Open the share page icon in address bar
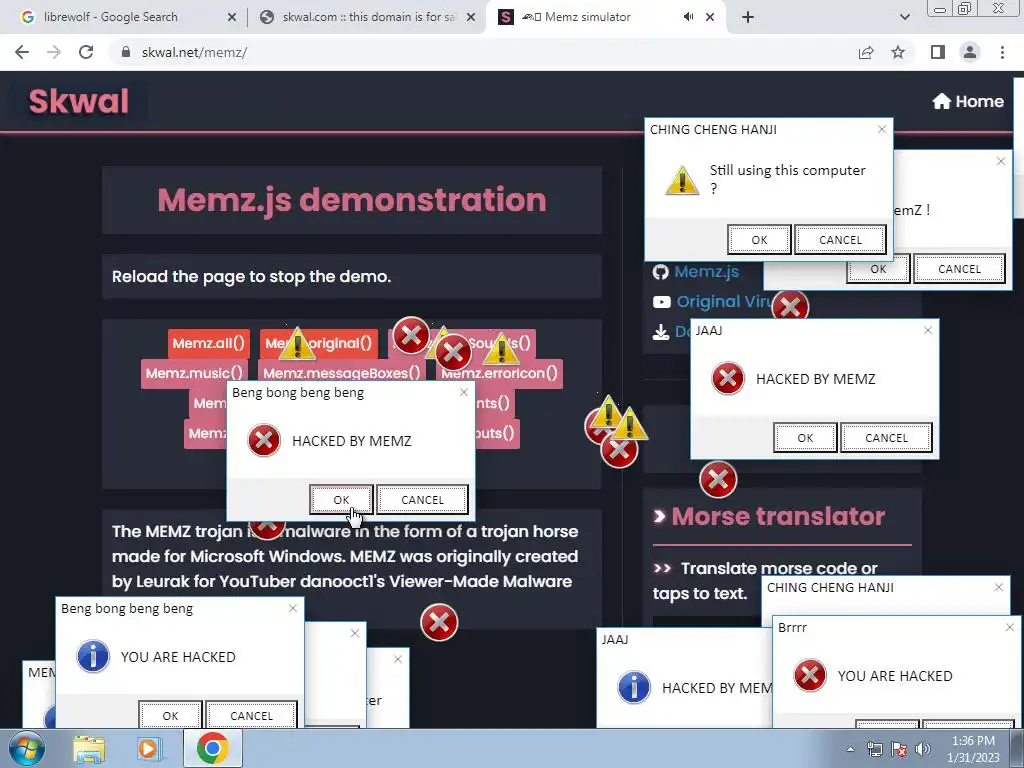This screenshot has width=1024, height=768. tap(866, 52)
